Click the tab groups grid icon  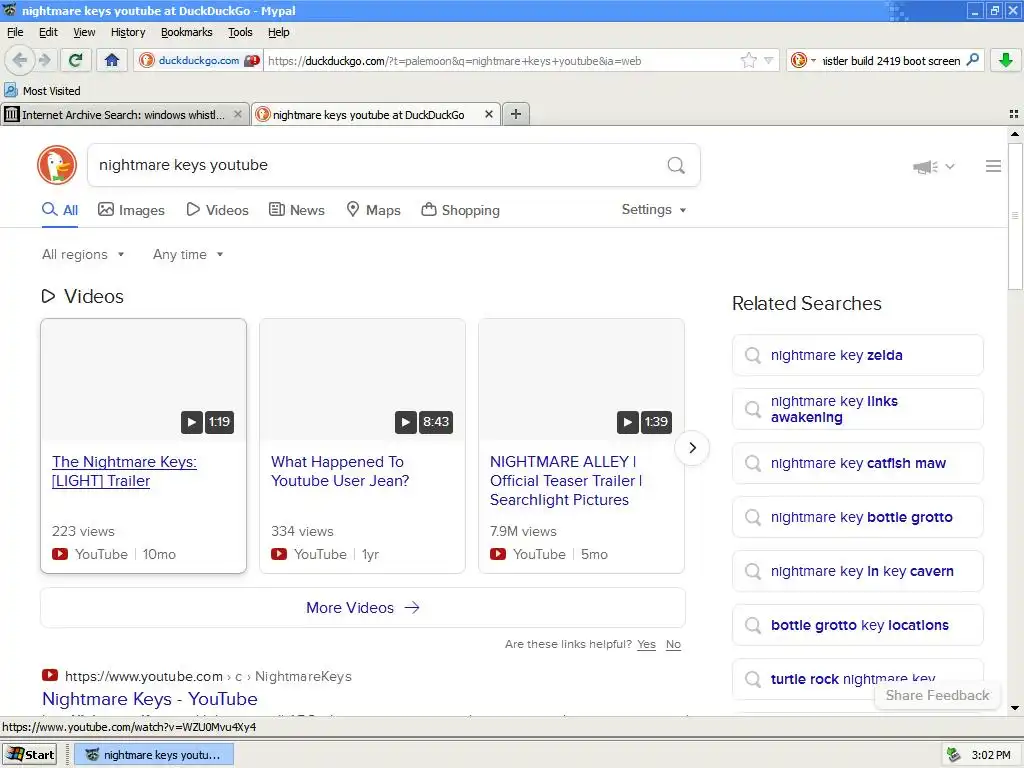(x=1014, y=114)
